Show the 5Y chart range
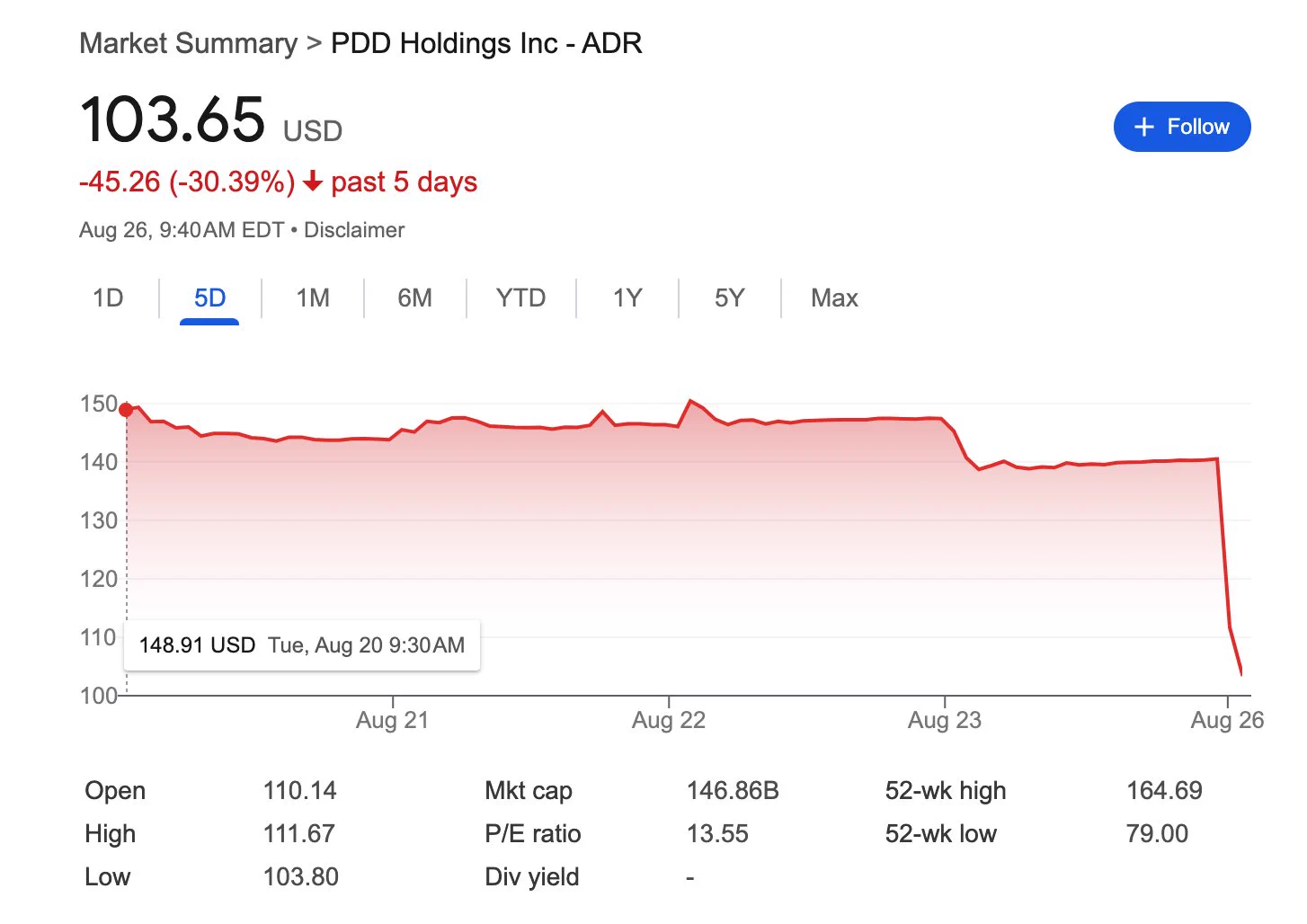This screenshot has height=924, width=1307. point(729,298)
